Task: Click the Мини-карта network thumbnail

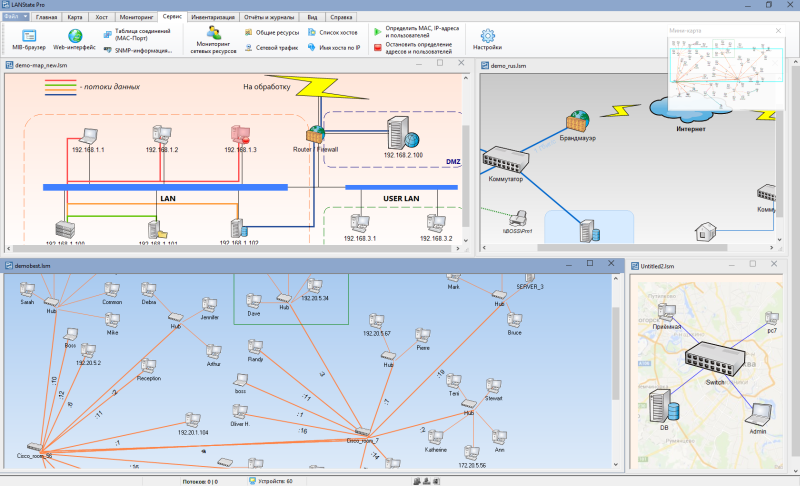Action: [x=726, y=72]
